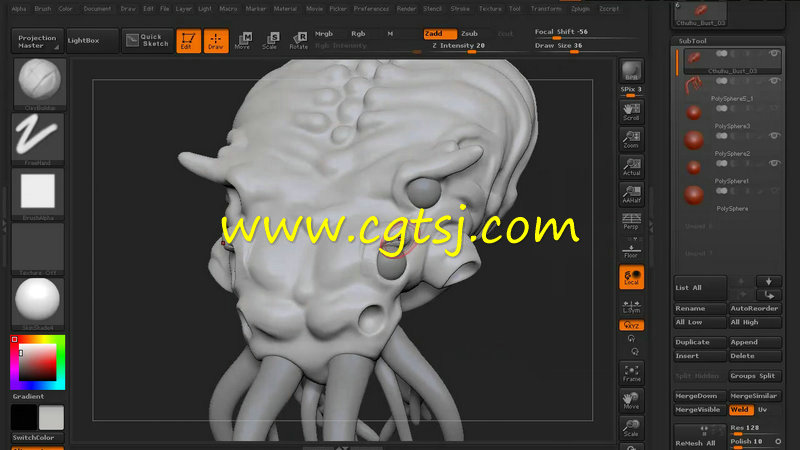Screen dimensions: 800x450
Task: Click the Append subtool button
Action: [755, 342]
